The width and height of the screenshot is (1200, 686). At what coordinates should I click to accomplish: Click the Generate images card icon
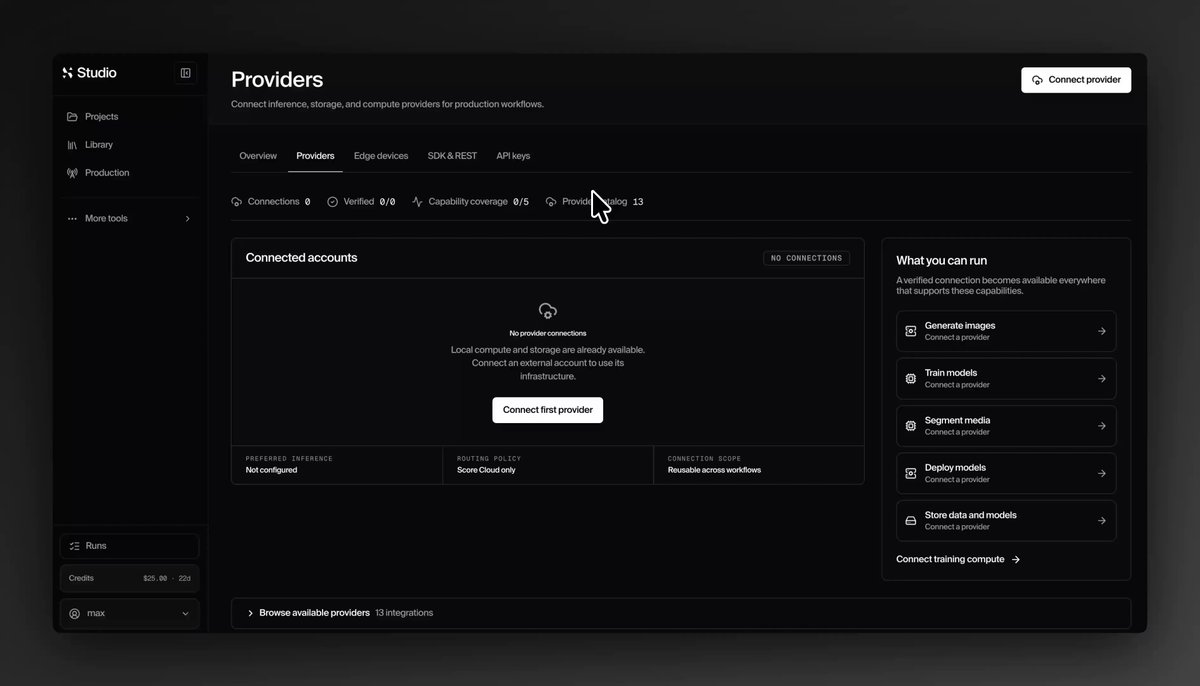910,331
